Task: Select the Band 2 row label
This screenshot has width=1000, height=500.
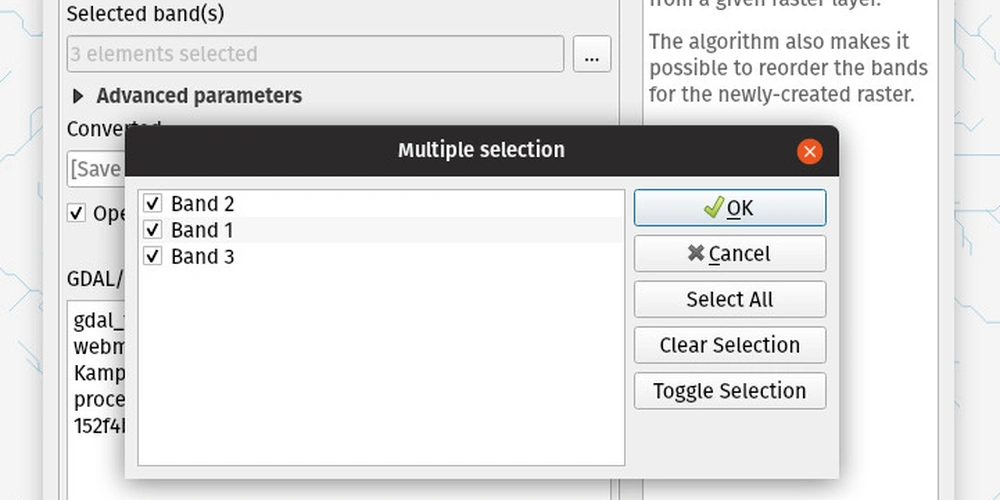Action: [x=202, y=203]
